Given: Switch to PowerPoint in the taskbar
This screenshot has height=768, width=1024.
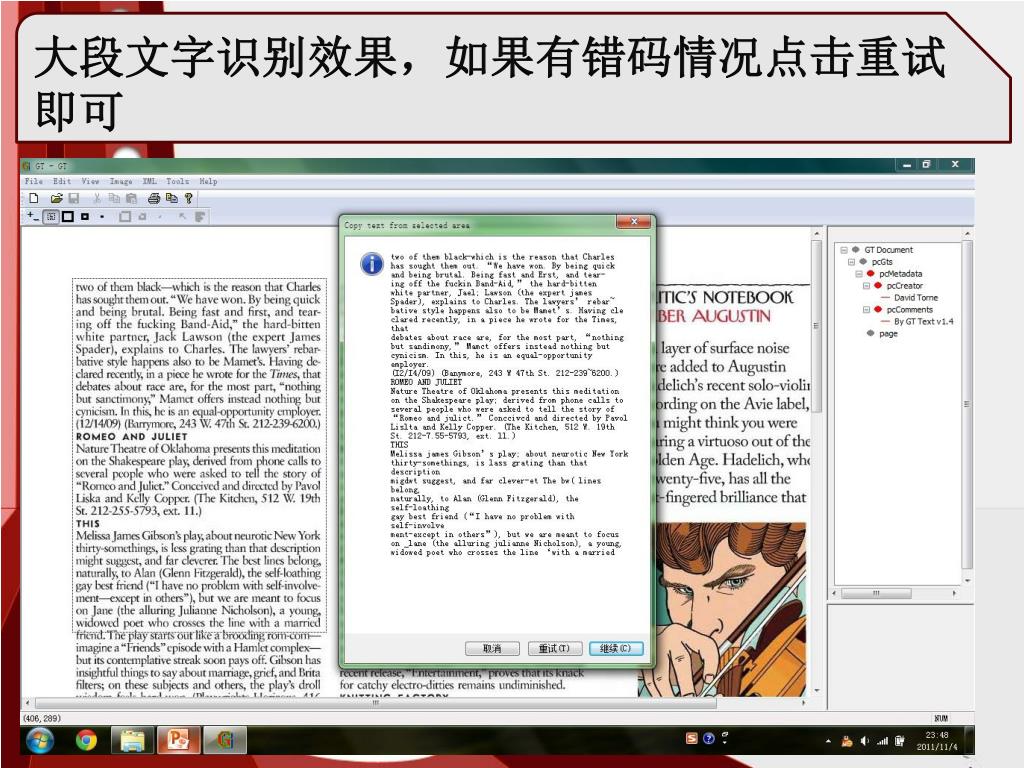Looking at the screenshot, I should 178,740.
